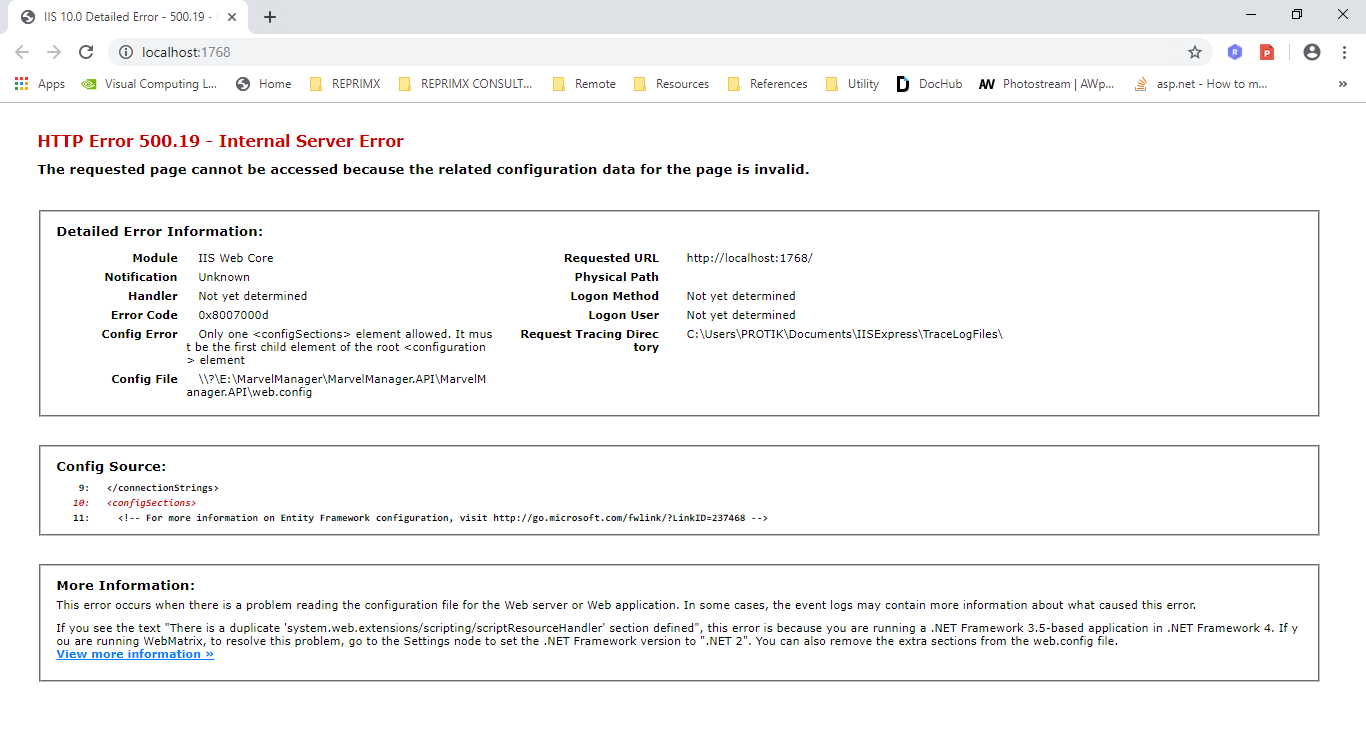Open the REPRIMX bookmark folder
Viewport: 1366px width, 738px height.
coord(345,84)
